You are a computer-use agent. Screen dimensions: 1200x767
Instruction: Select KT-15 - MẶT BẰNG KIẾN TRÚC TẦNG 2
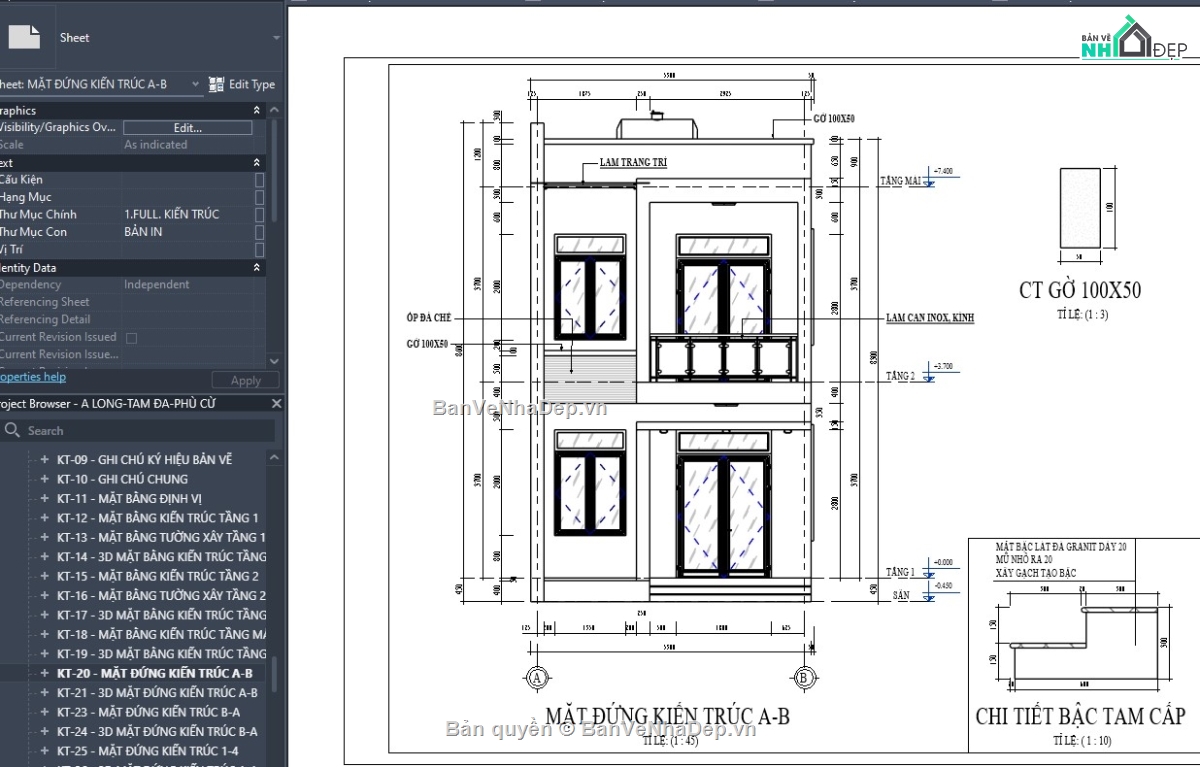click(x=158, y=576)
